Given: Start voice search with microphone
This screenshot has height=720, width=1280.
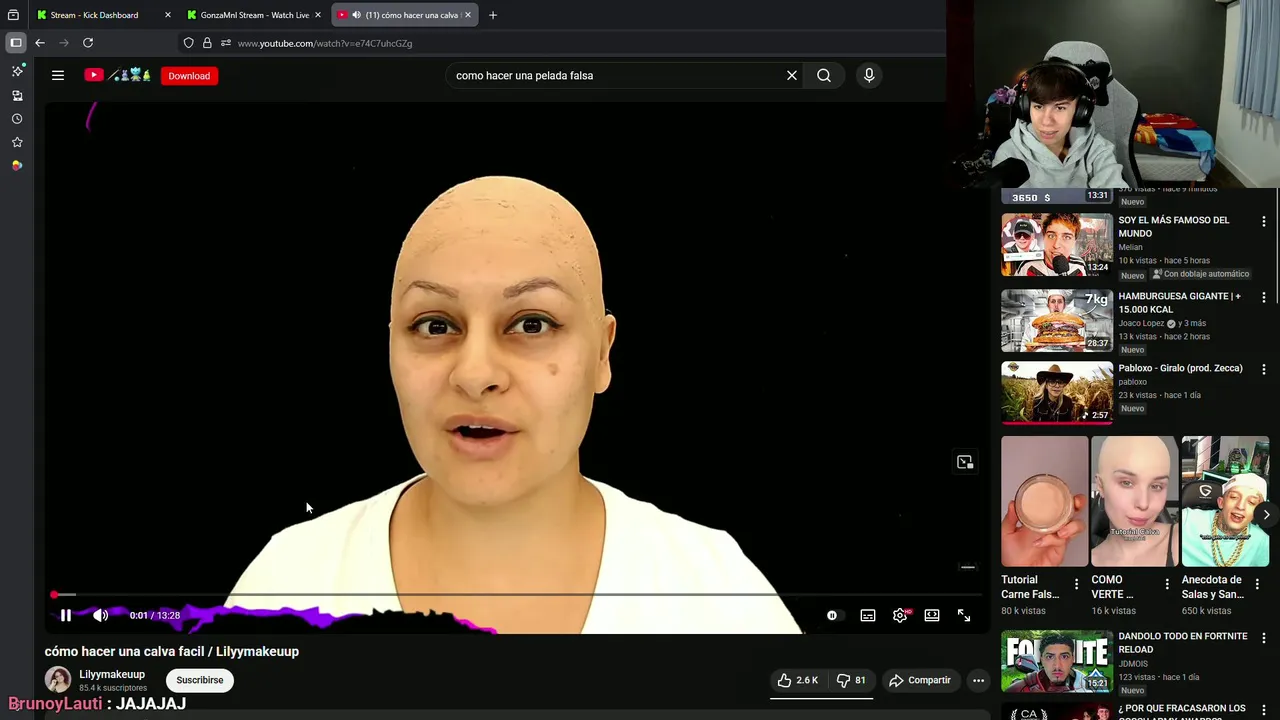Looking at the screenshot, I should pyautogui.click(x=869, y=75).
